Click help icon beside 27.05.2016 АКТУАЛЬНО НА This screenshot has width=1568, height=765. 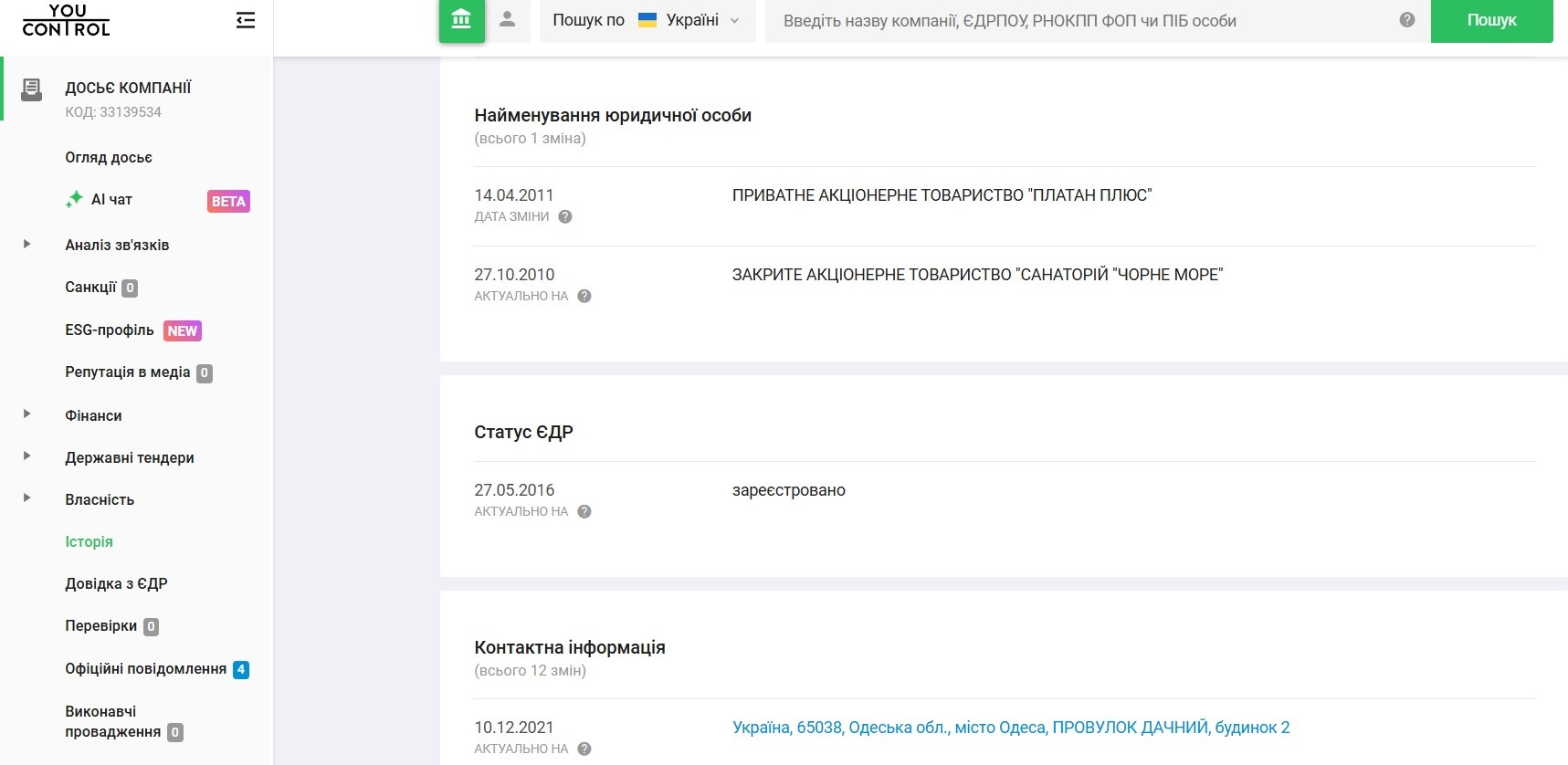[584, 512]
